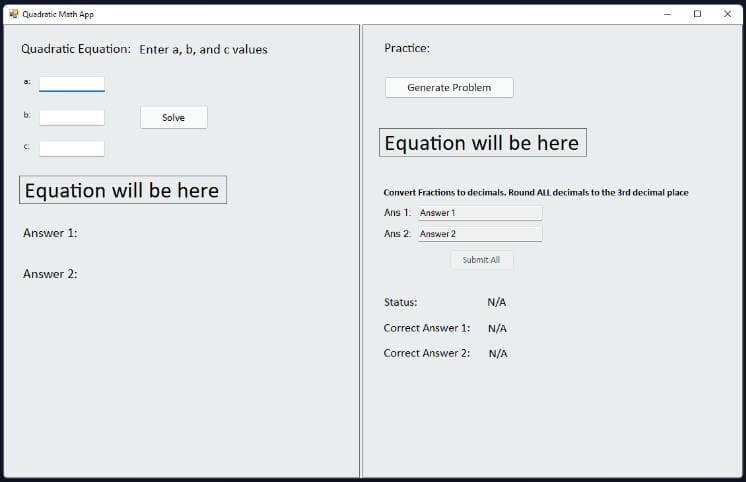Screen dimensions: 746x482
Task: Click the 'Ans 1:' label
Action: point(397,213)
